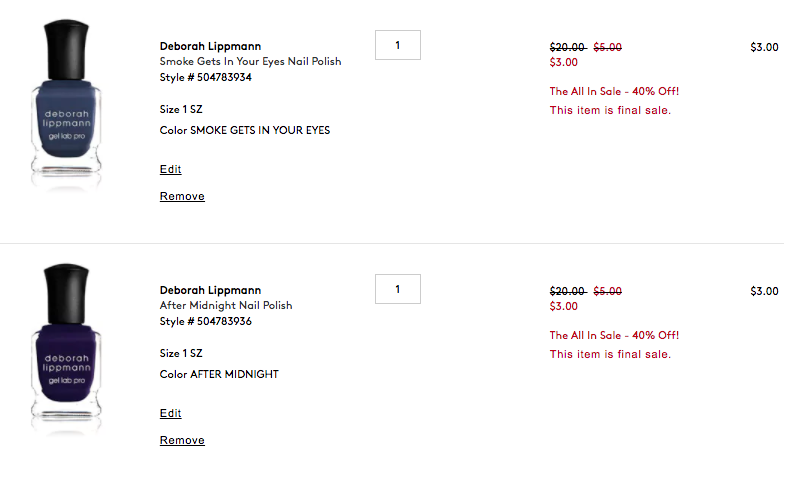This screenshot has width=791, height=481.
Task: Click the Deborah Lippmann brand name above Smoke Gets In Your Eyes
Action: coord(210,46)
